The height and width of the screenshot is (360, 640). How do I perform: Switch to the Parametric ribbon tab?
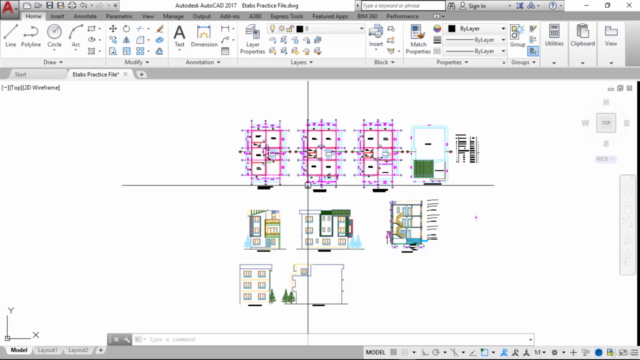pos(119,16)
